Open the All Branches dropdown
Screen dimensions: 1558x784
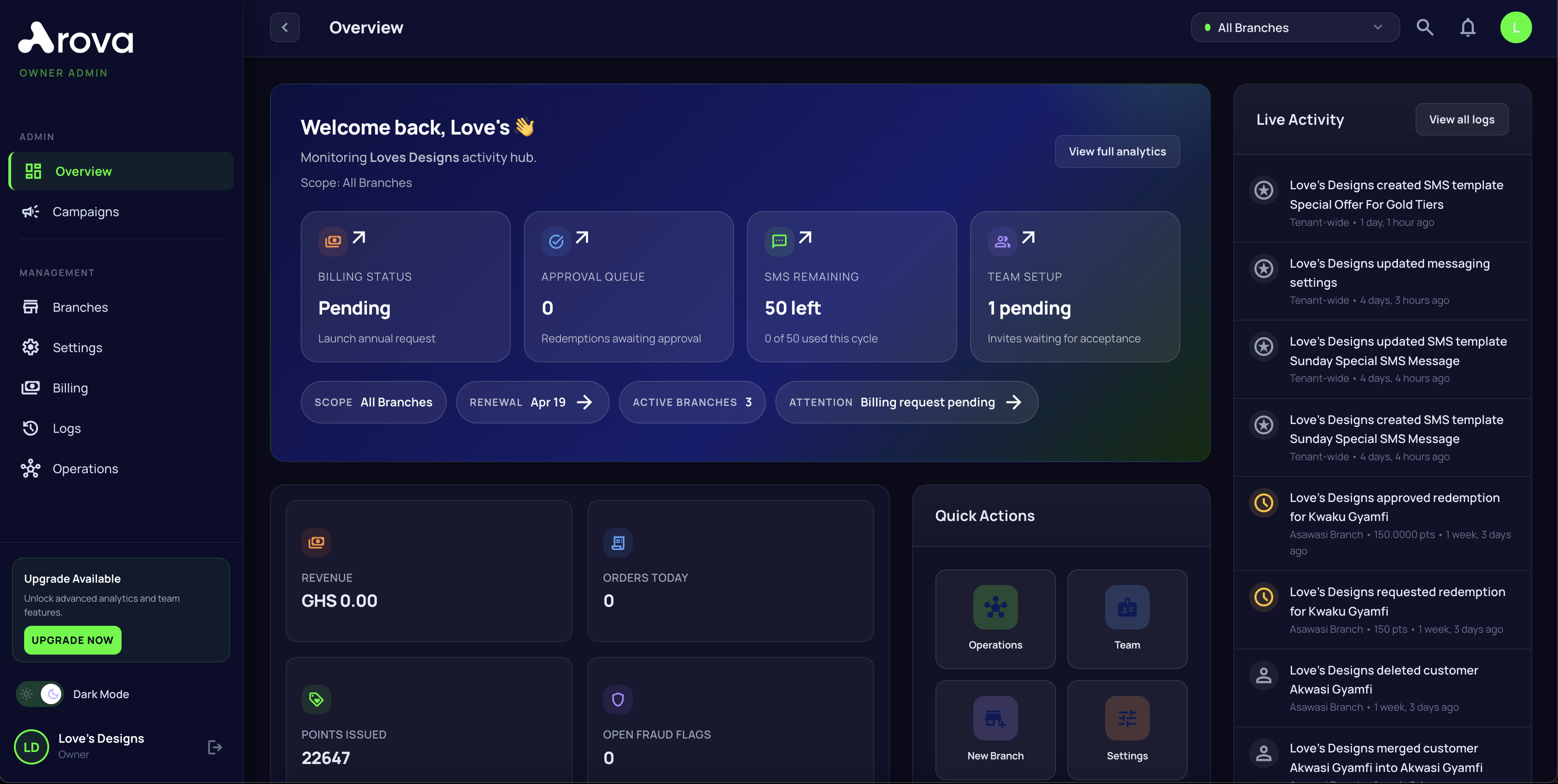click(1294, 27)
